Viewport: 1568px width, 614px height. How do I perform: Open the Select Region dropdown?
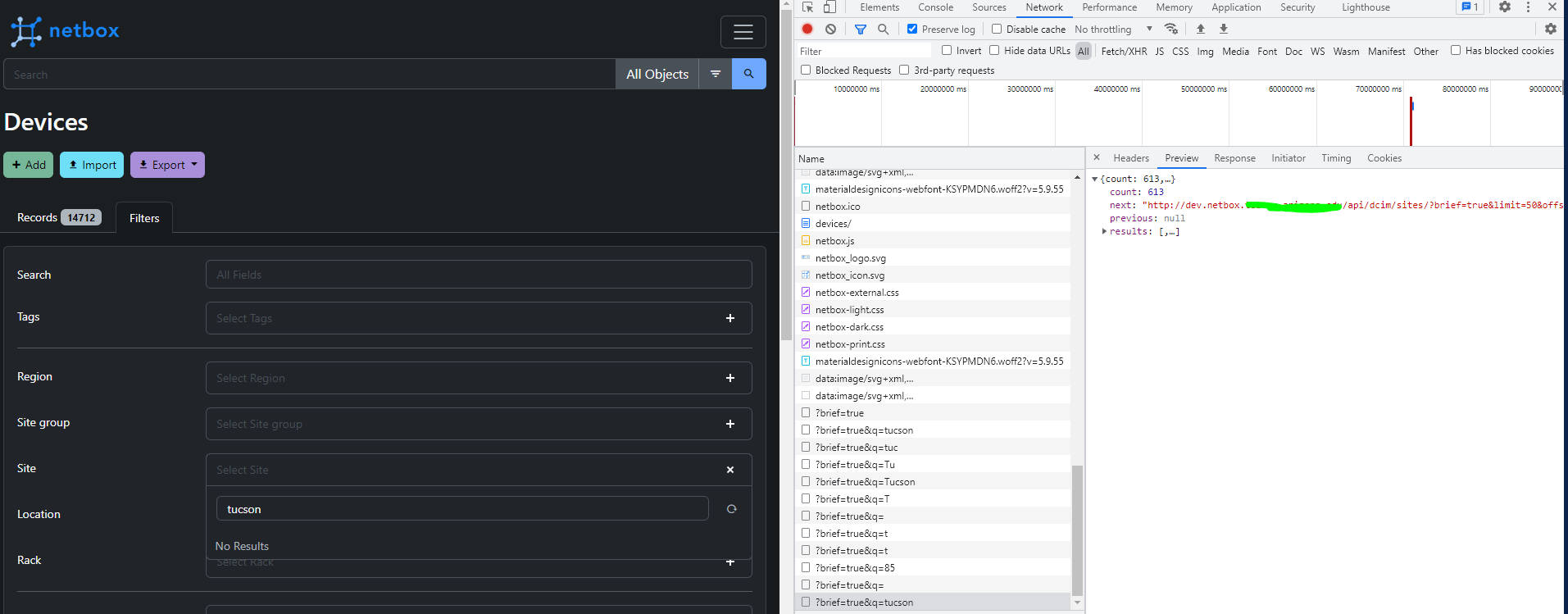click(x=479, y=378)
